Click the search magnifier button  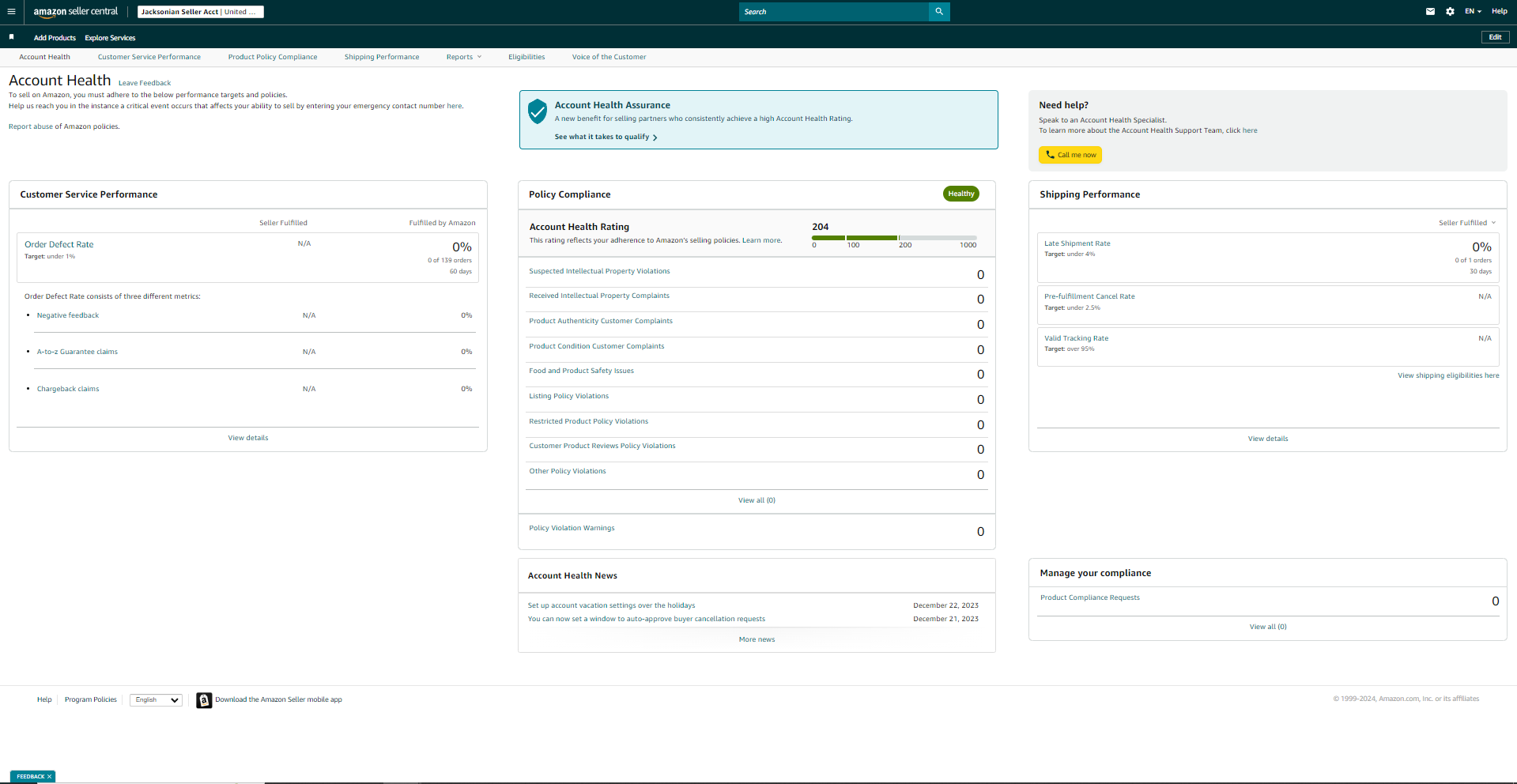[939, 12]
